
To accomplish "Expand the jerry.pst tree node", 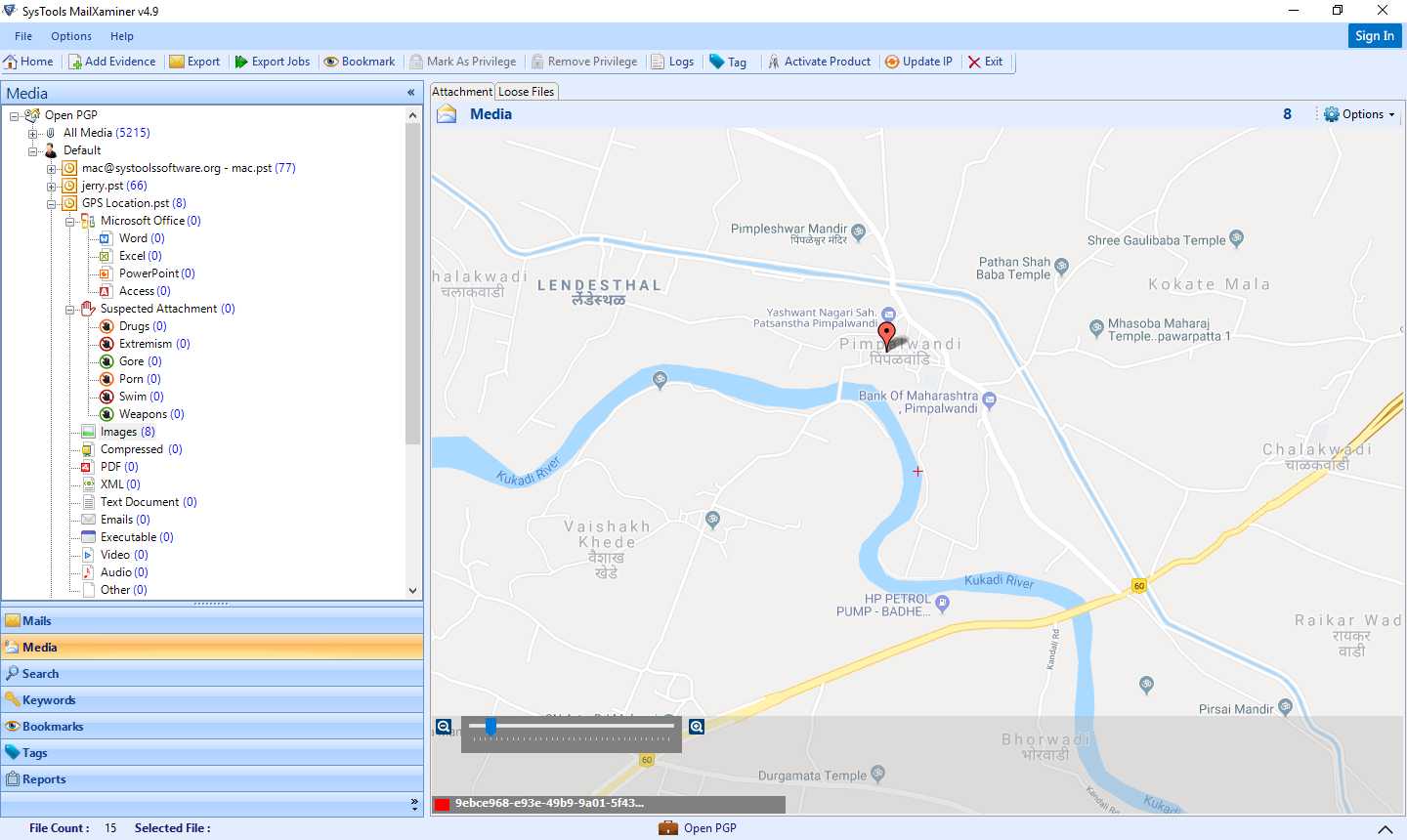I will pyautogui.click(x=52, y=186).
